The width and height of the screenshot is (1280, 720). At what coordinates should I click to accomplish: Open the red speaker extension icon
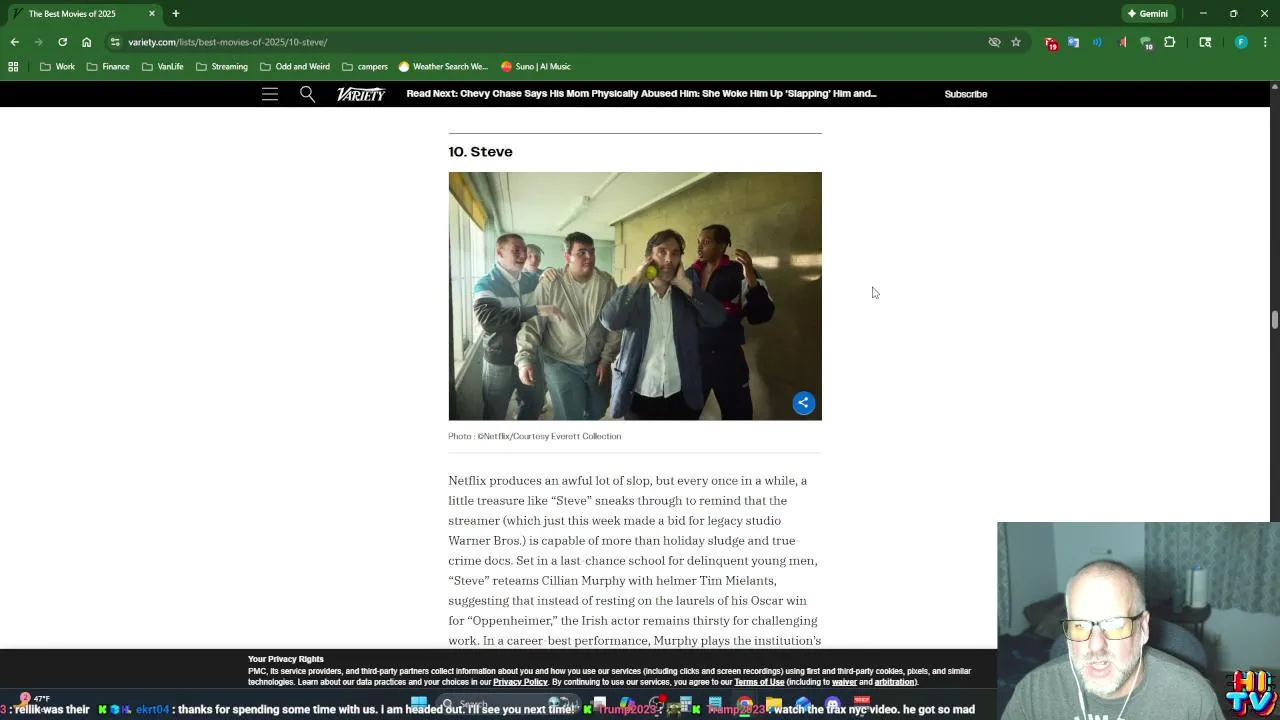1122,42
